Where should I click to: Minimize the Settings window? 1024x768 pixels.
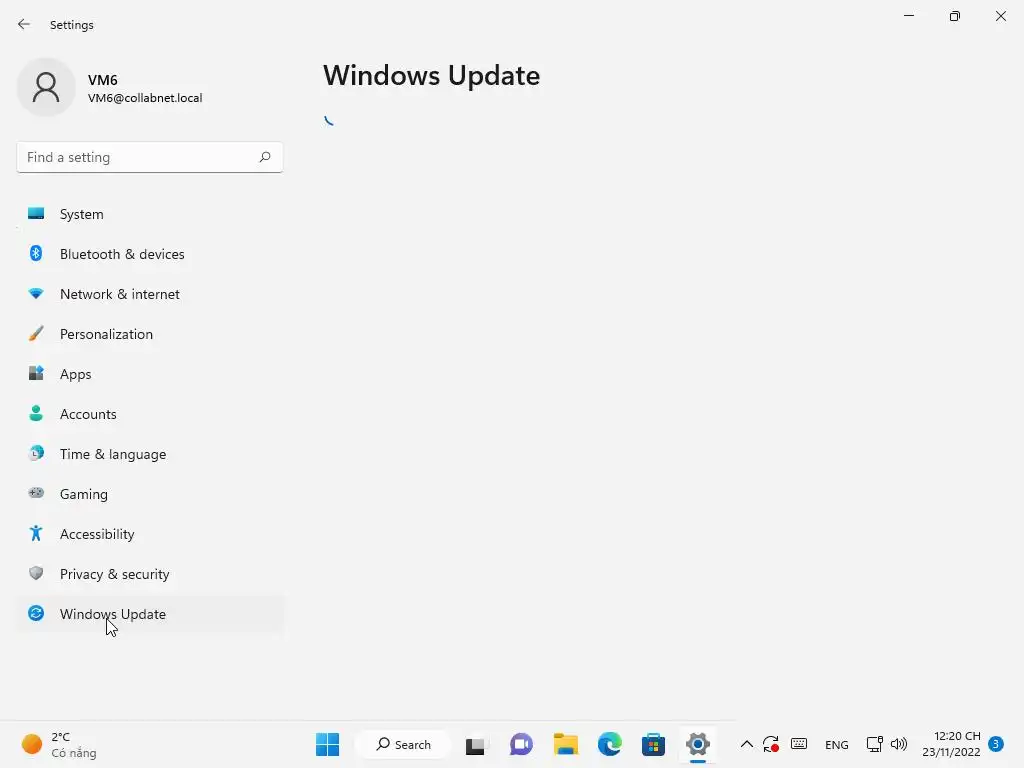(x=909, y=16)
